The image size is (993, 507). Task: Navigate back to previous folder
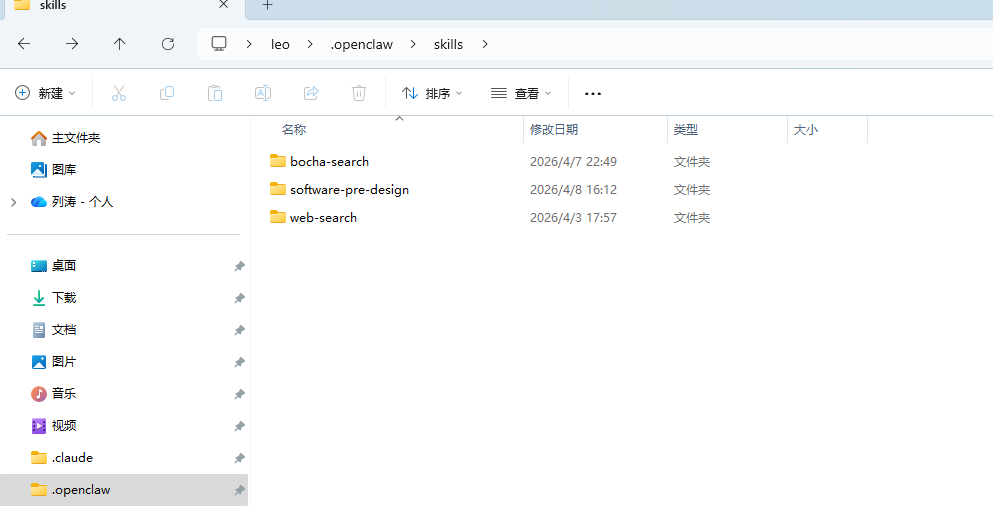pos(24,44)
